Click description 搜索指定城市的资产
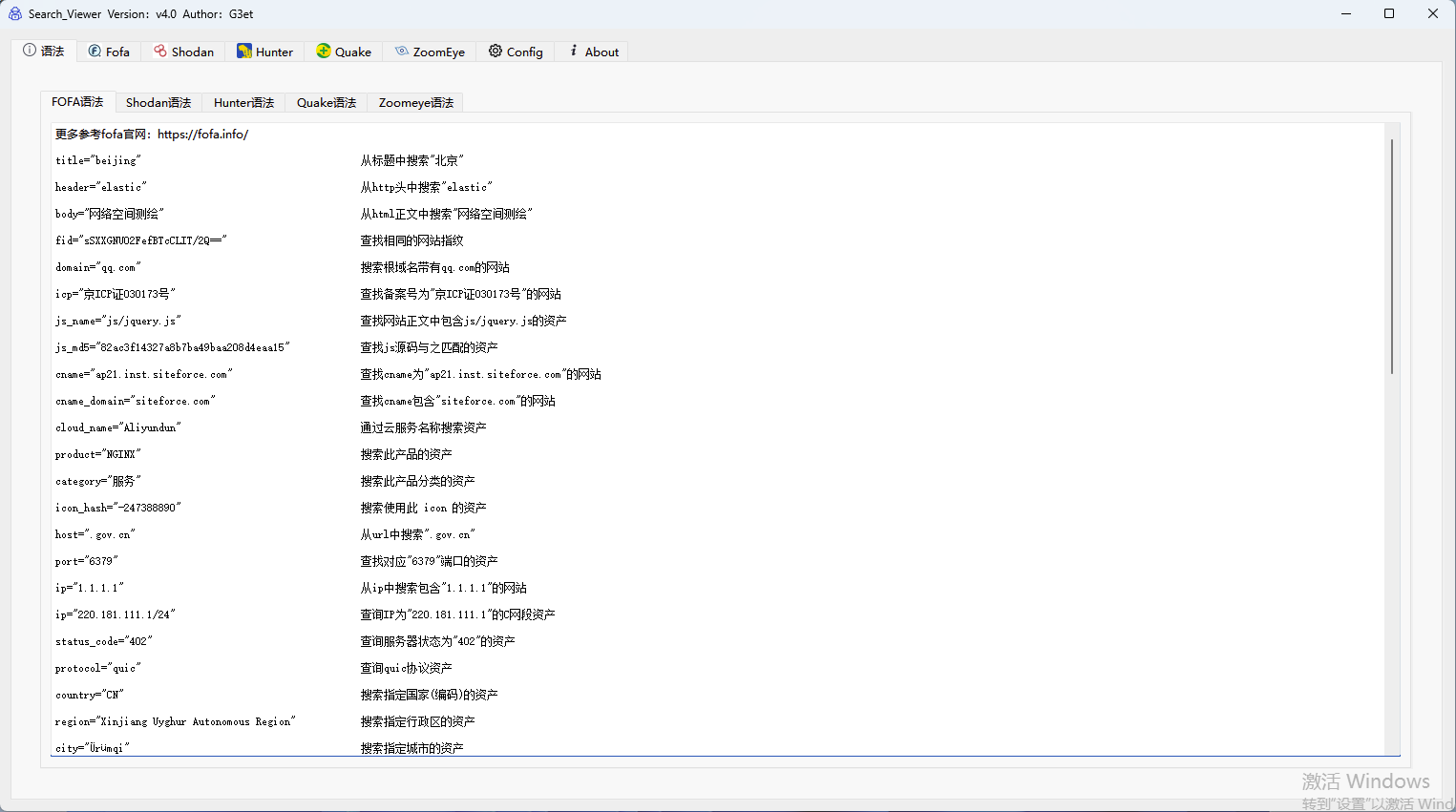Viewport: 1456px width, 812px height. tap(411, 749)
